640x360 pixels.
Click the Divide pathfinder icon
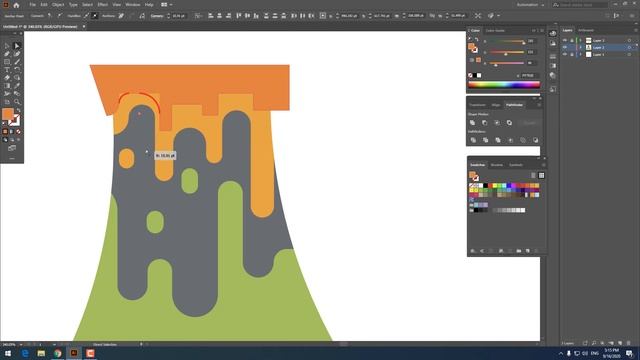pos(473,140)
